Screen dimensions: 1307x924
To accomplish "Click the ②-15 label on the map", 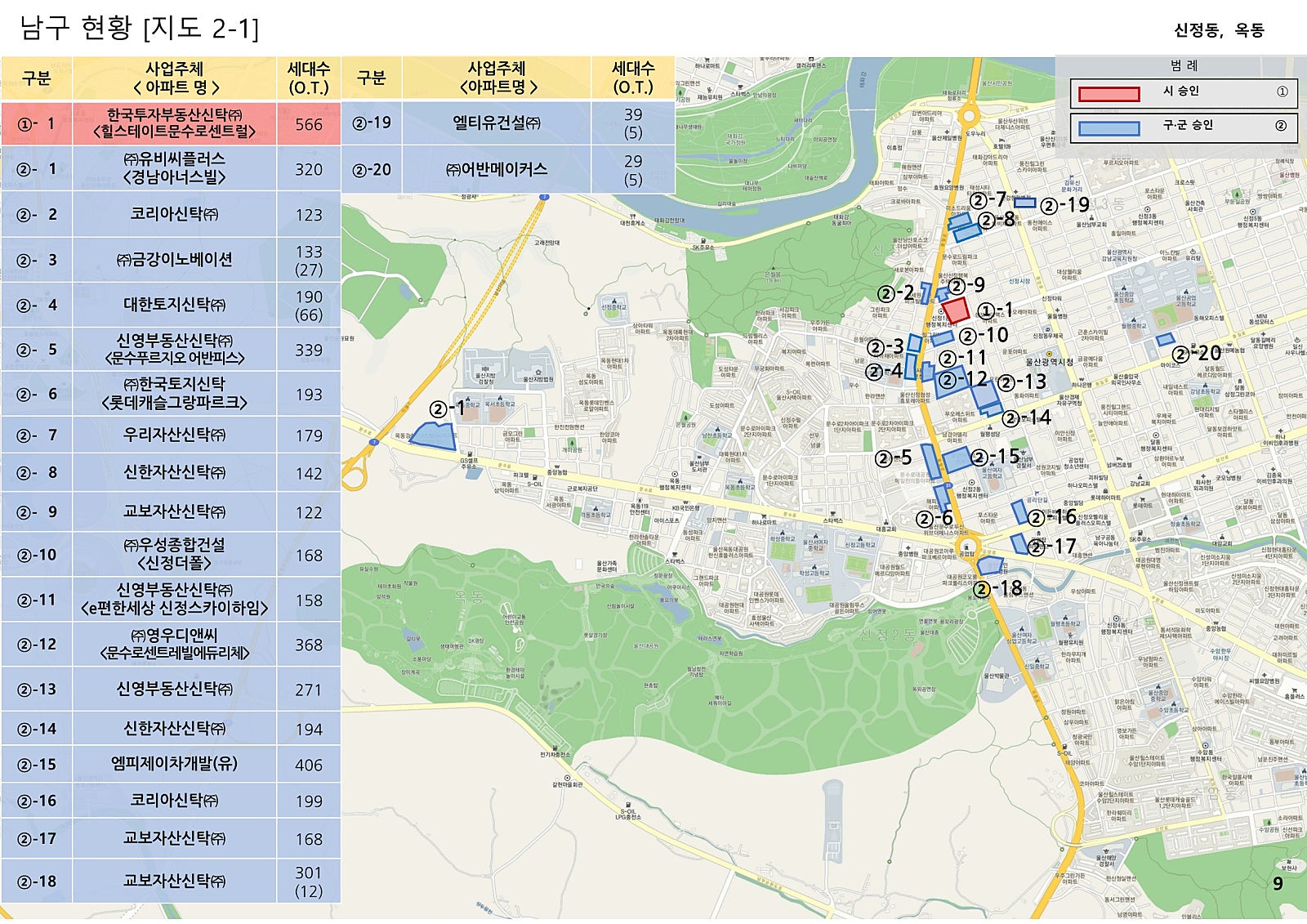I will pos(996,457).
